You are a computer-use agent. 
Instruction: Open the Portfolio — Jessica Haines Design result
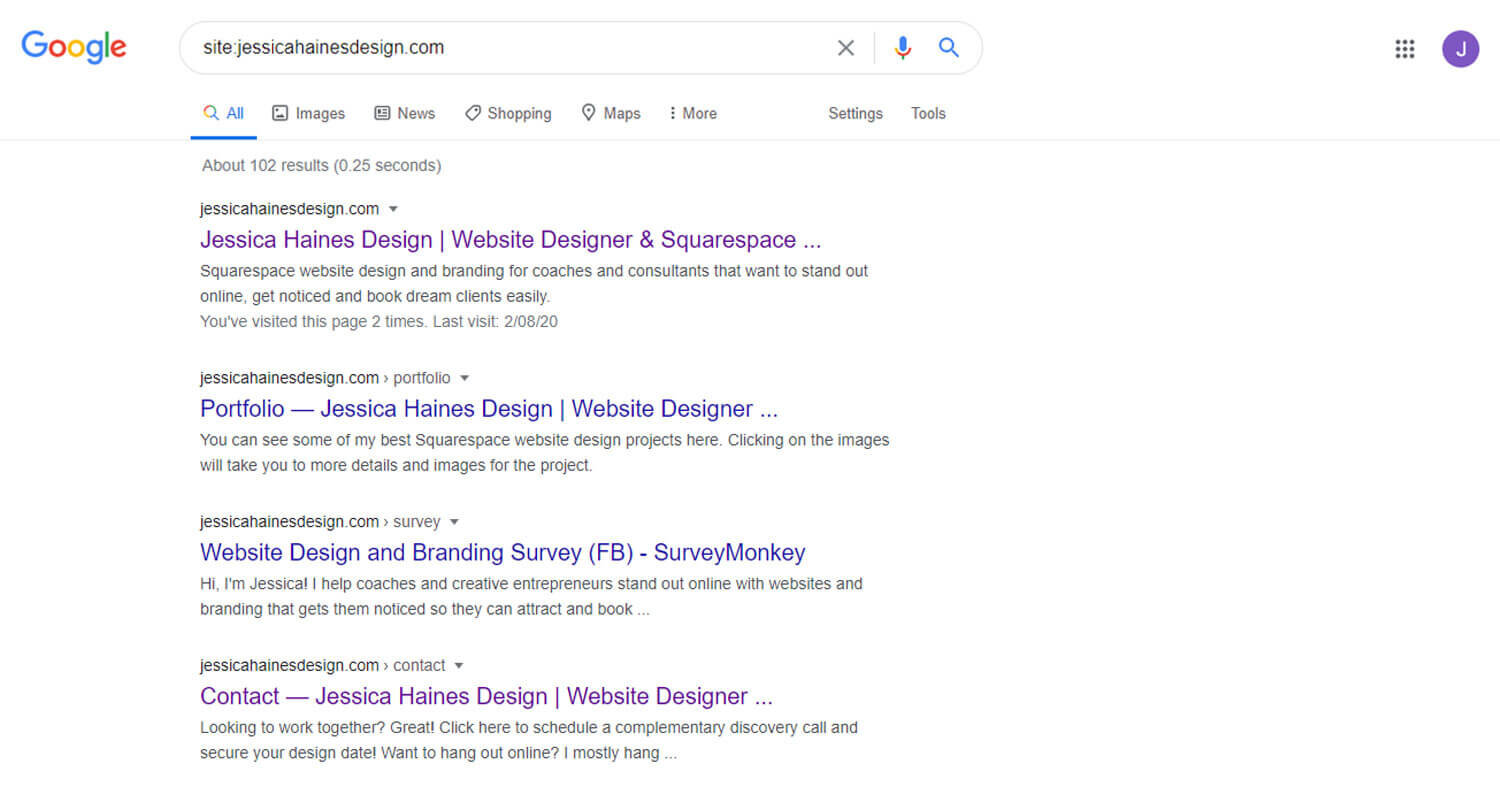pyautogui.click(x=489, y=409)
